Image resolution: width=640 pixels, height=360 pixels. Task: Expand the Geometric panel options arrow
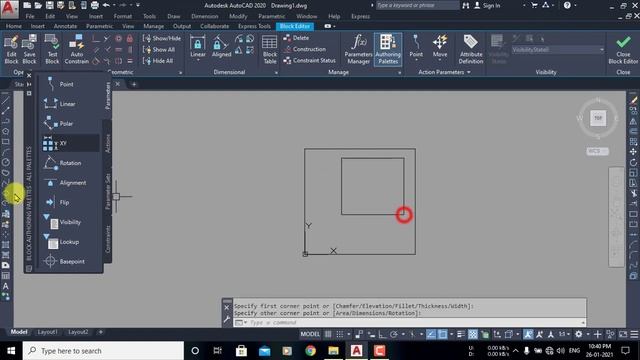(x=180, y=73)
